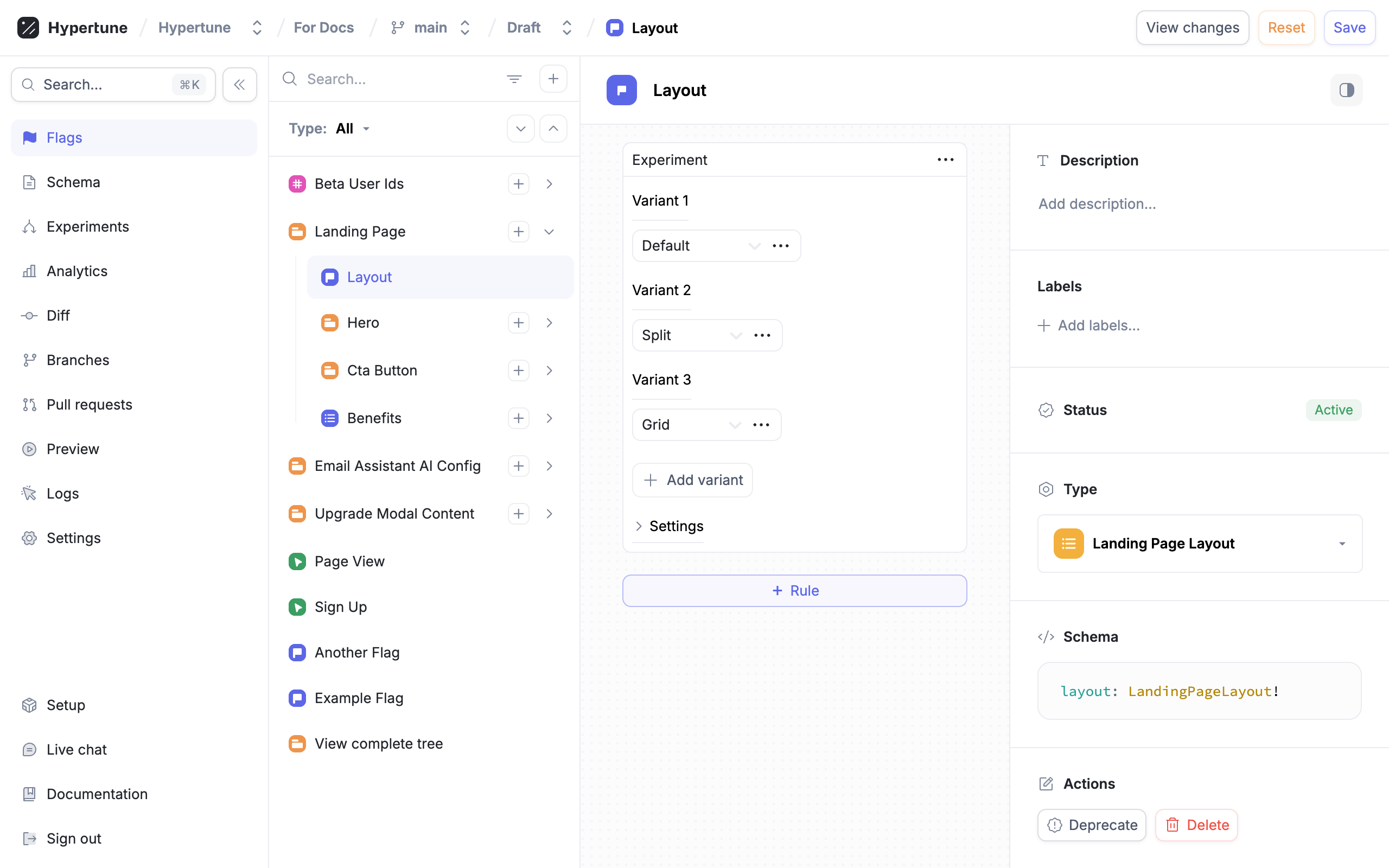Open the Experiments sidebar item

87,227
